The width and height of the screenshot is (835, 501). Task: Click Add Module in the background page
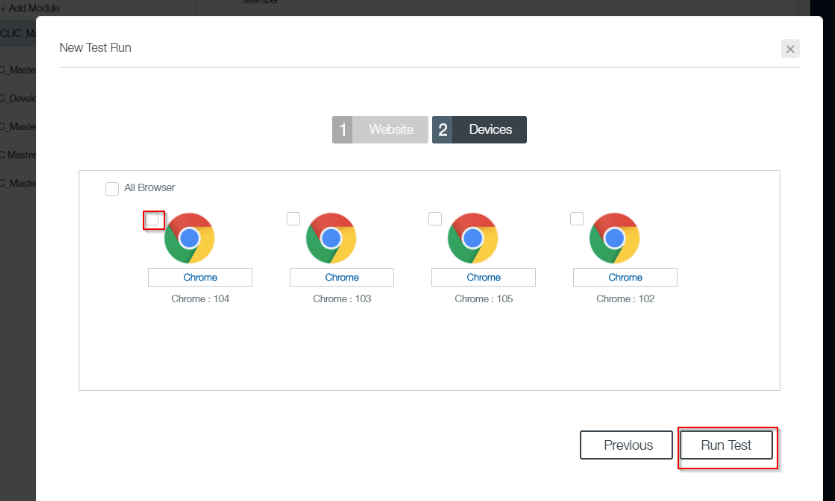pyautogui.click(x=31, y=7)
